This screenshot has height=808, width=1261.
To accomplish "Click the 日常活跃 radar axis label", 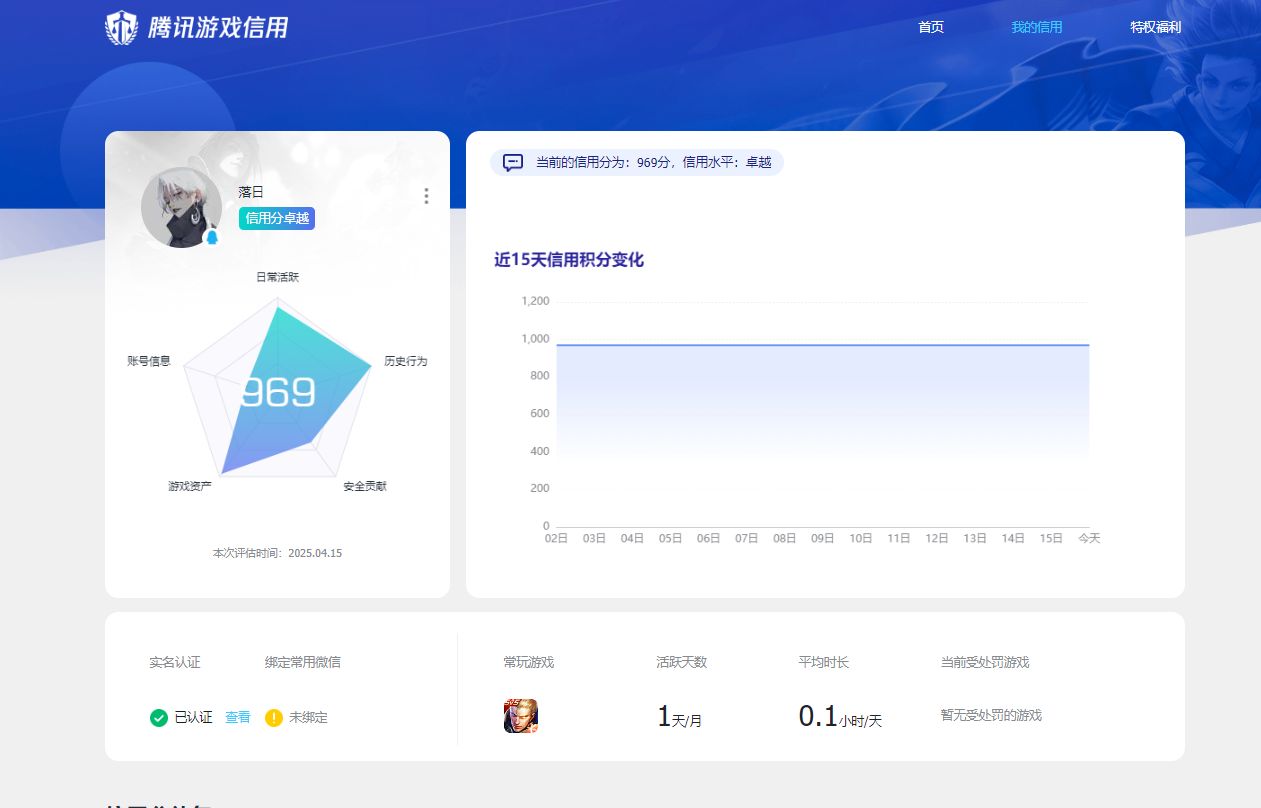I will pyautogui.click(x=278, y=277).
